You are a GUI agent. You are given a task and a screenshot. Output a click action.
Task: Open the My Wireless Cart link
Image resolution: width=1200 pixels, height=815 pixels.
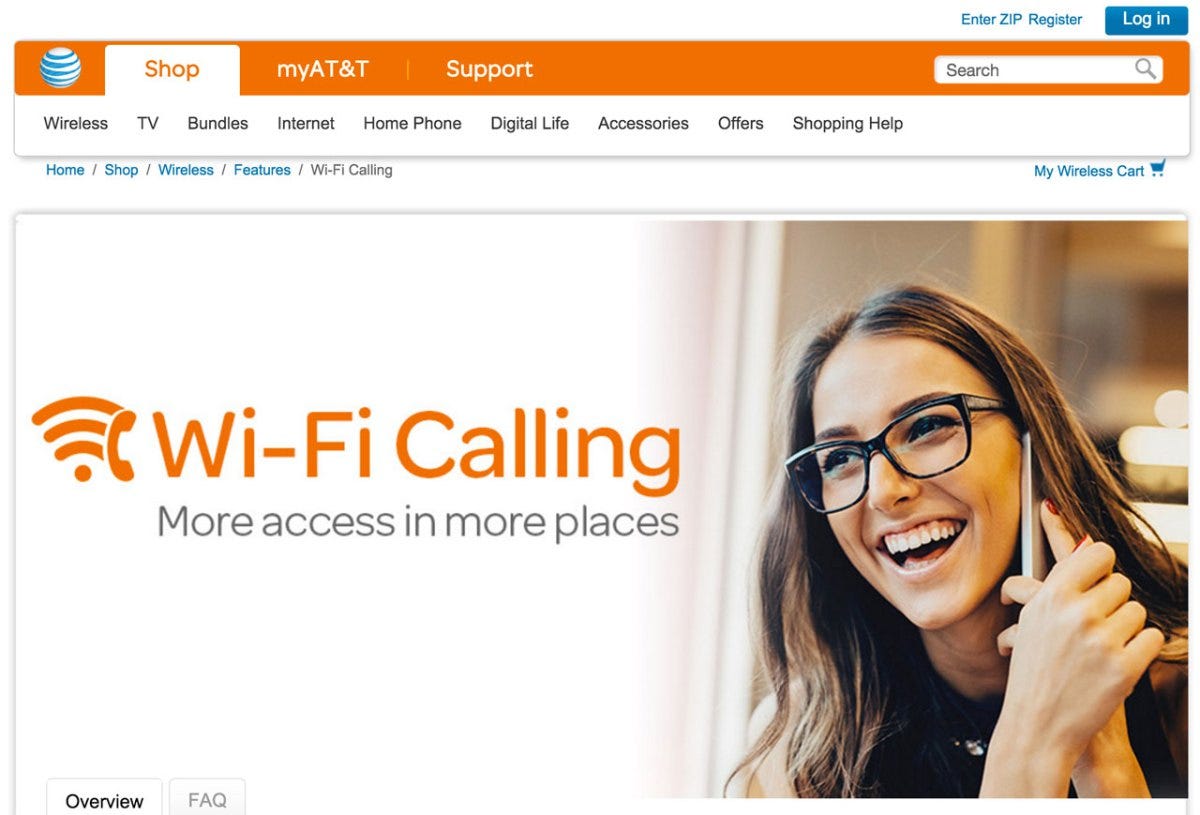[x=1089, y=171]
